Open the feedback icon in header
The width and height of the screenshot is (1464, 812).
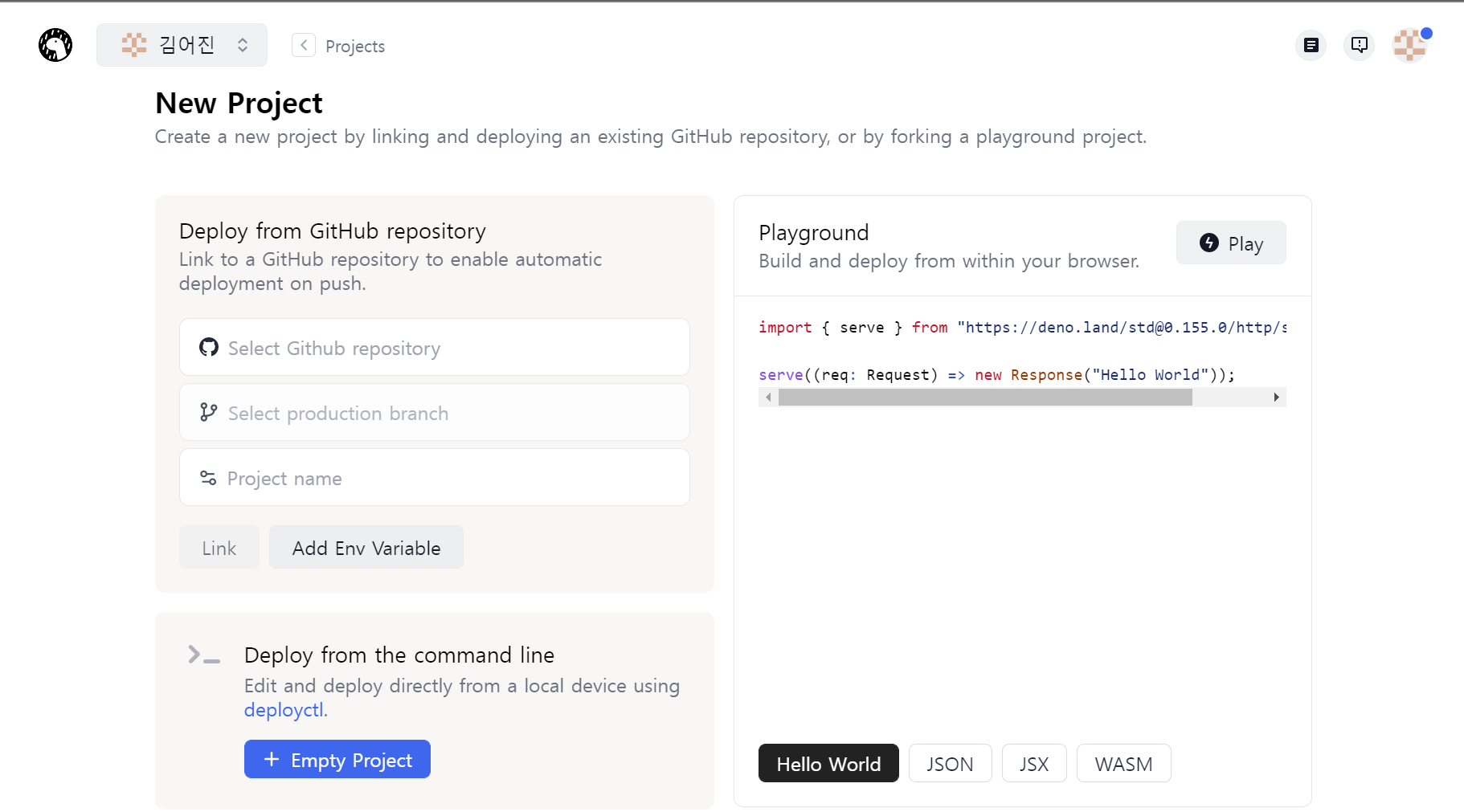click(x=1359, y=45)
